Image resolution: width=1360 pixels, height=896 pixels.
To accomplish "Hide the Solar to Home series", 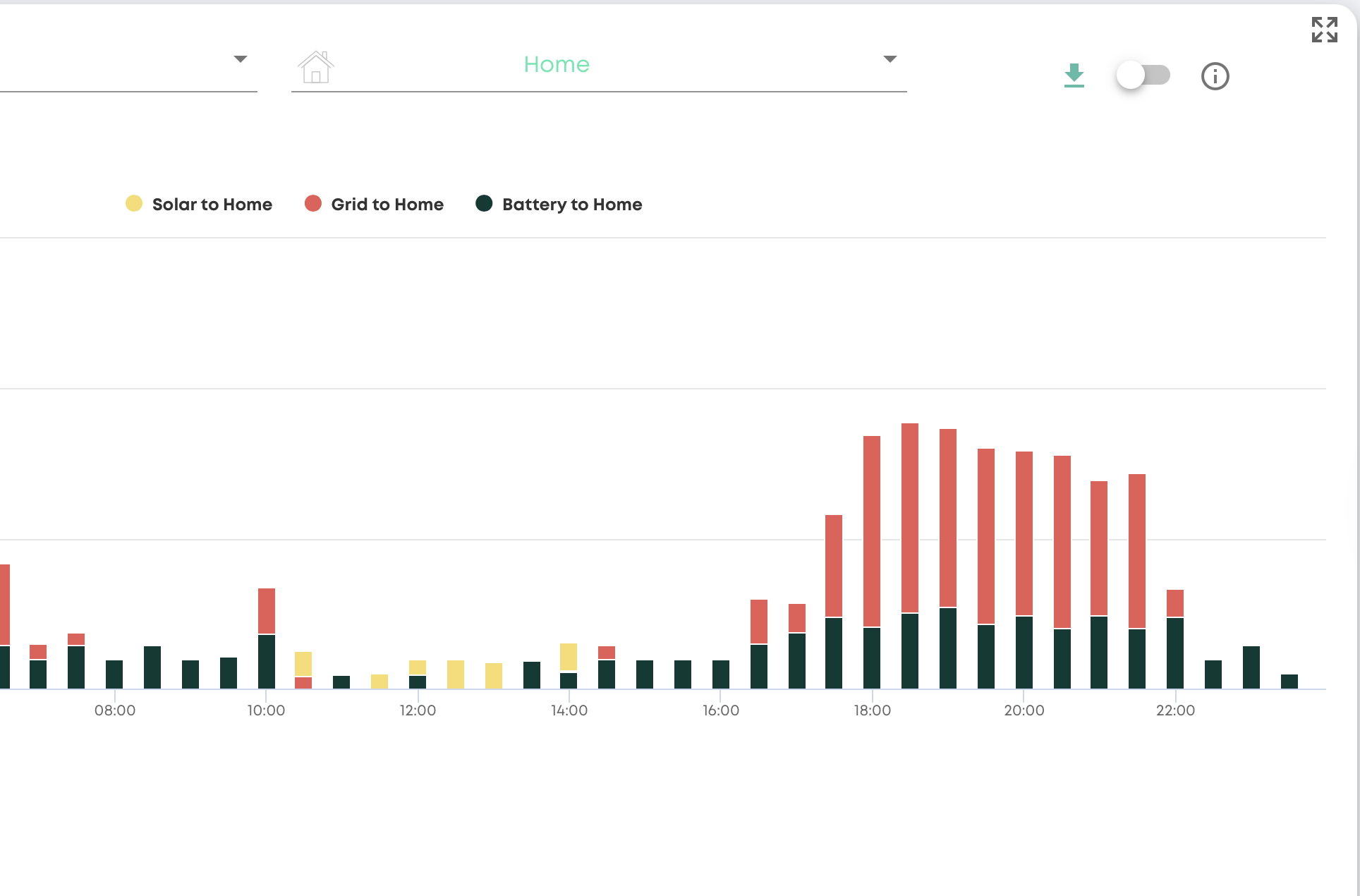I will click(x=199, y=204).
